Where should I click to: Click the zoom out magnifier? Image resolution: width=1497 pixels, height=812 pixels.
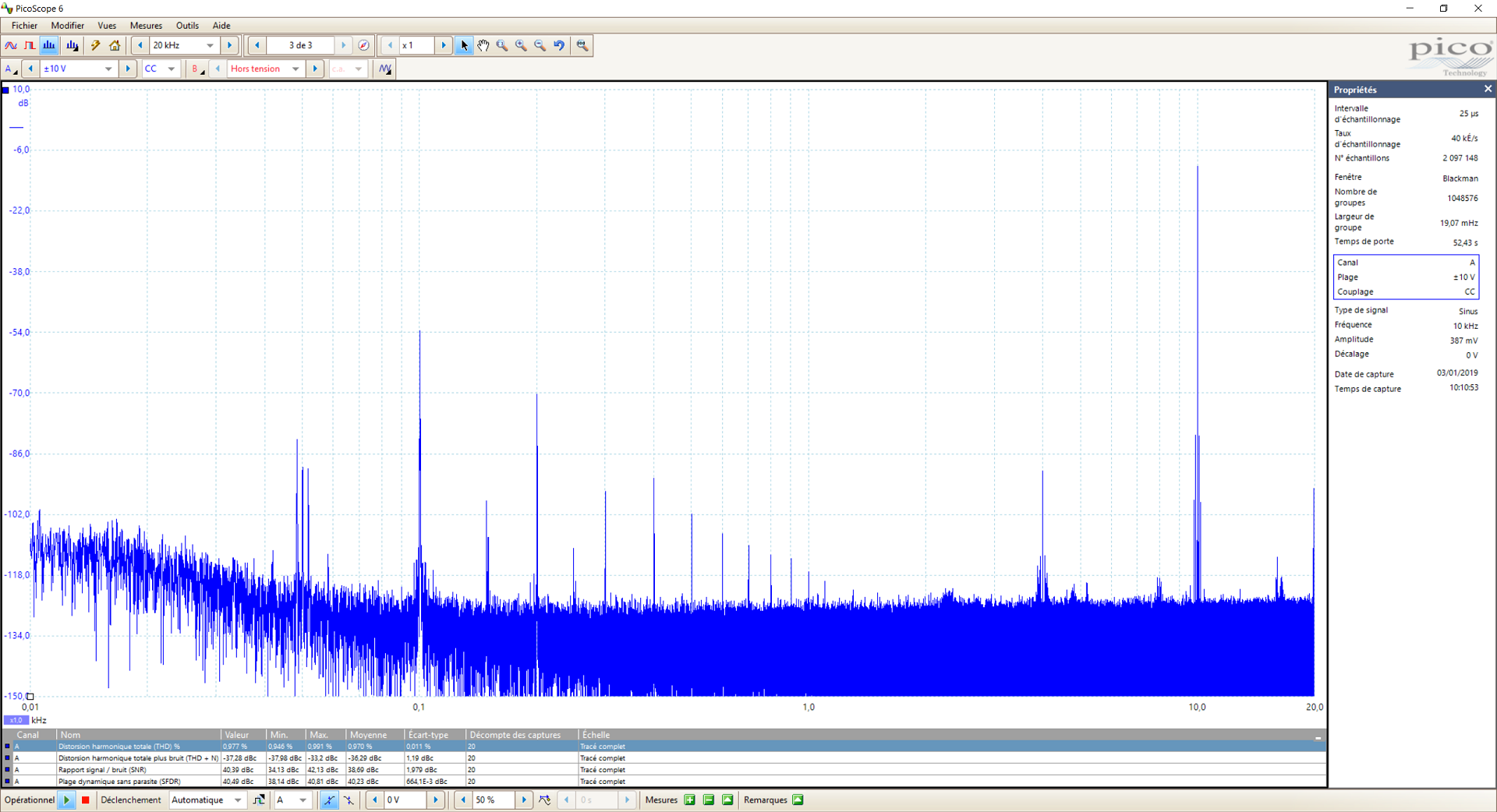pyautogui.click(x=540, y=45)
